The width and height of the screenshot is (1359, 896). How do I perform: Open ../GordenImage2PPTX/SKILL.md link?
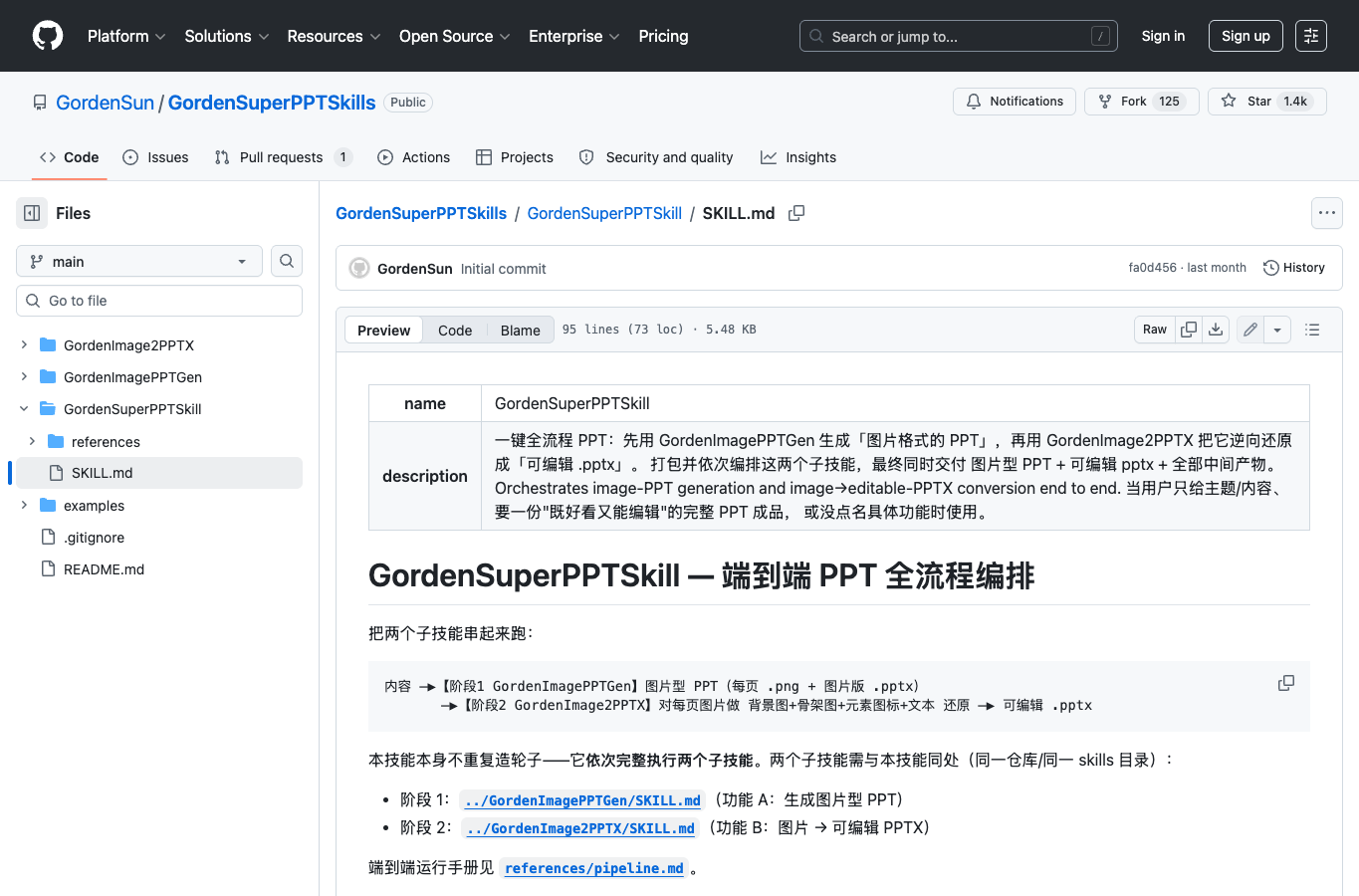pyautogui.click(x=580, y=828)
